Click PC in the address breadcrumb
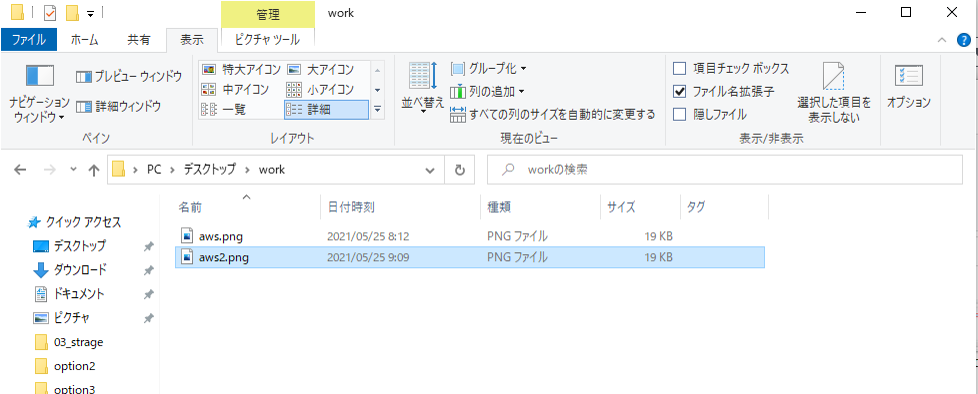The image size is (978, 394). 153,170
